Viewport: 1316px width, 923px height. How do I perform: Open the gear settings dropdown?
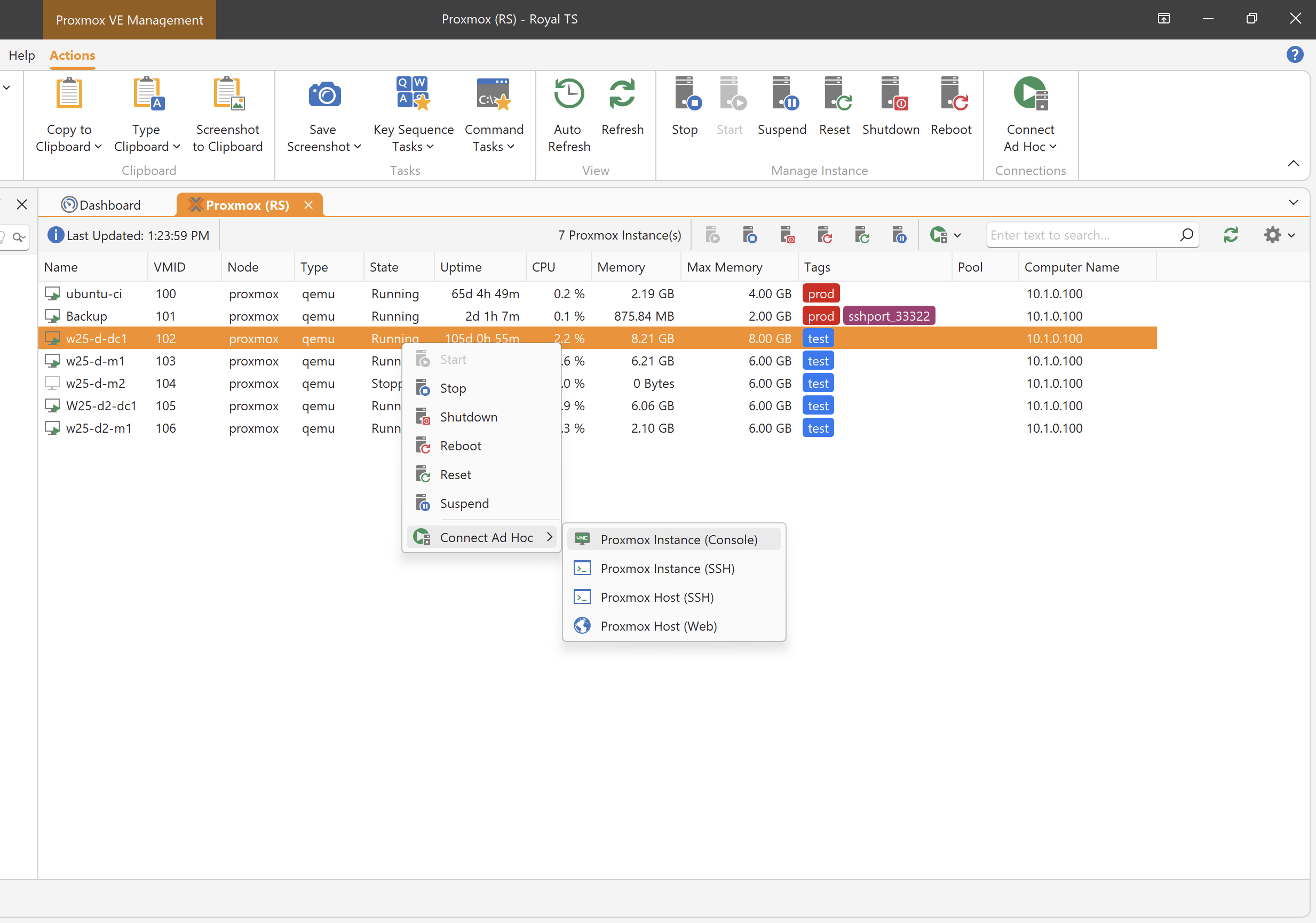pyautogui.click(x=1279, y=235)
